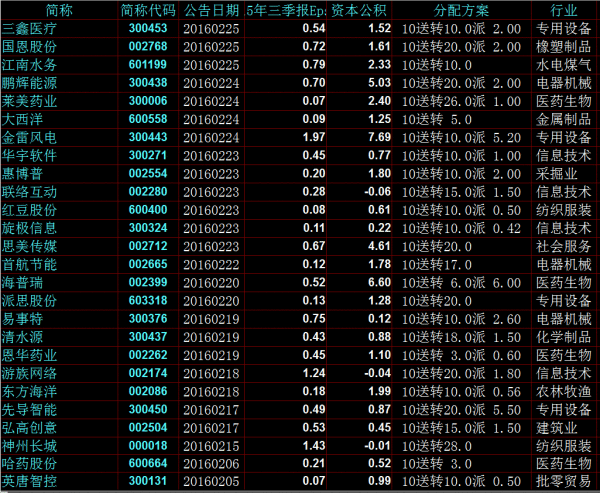Click stock code 600664
The height and width of the screenshot is (493, 600).
point(148,463)
